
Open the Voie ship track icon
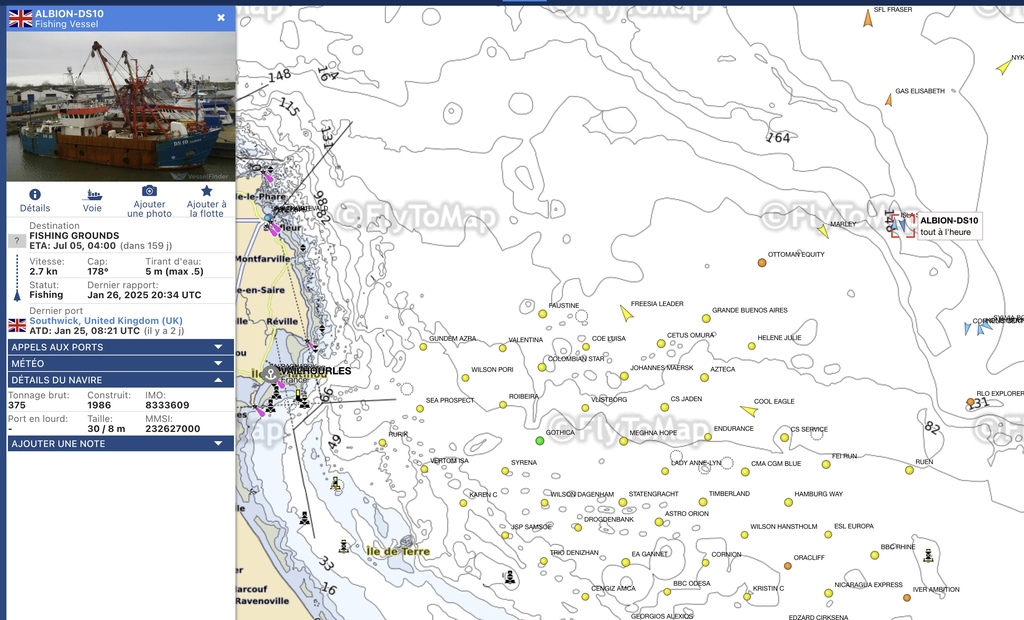[92, 194]
